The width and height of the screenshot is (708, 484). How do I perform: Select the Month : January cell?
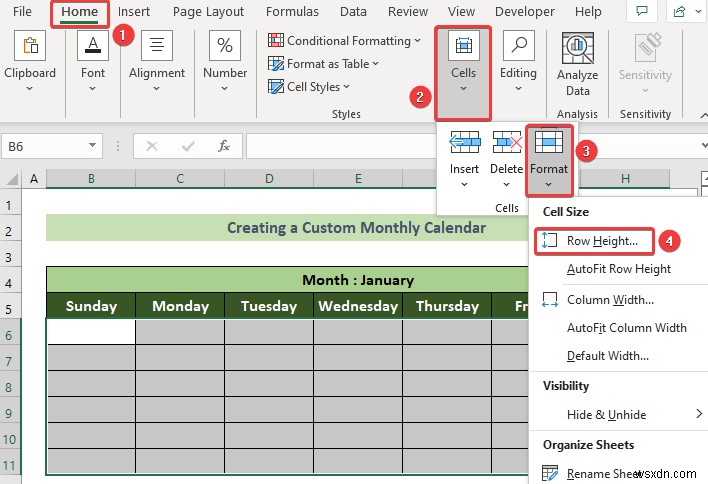[x=287, y=280]
